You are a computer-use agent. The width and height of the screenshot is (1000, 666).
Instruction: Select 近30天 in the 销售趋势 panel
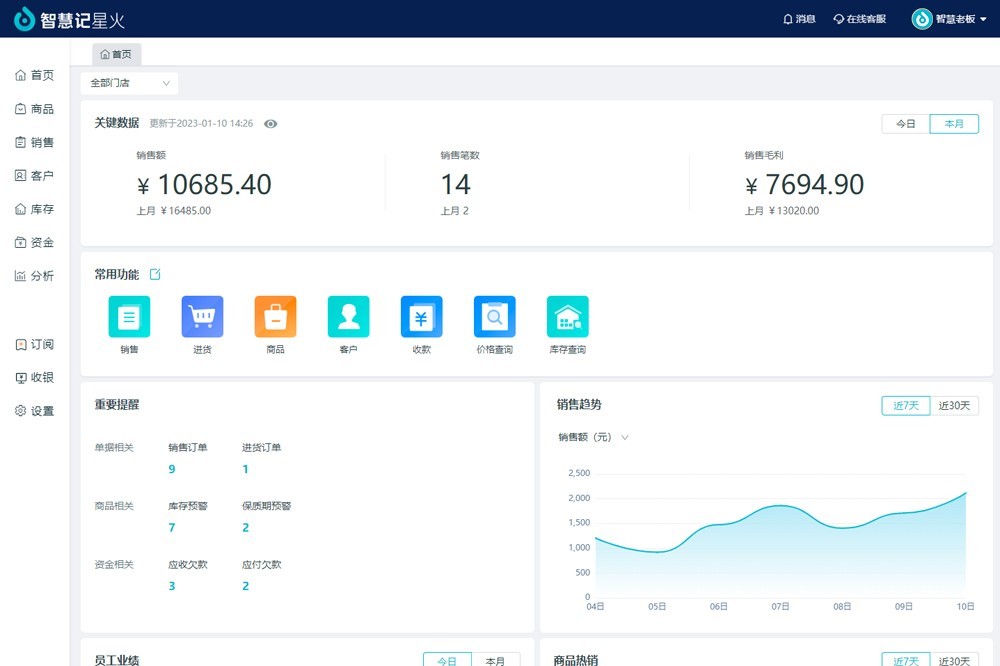point(954,405)
